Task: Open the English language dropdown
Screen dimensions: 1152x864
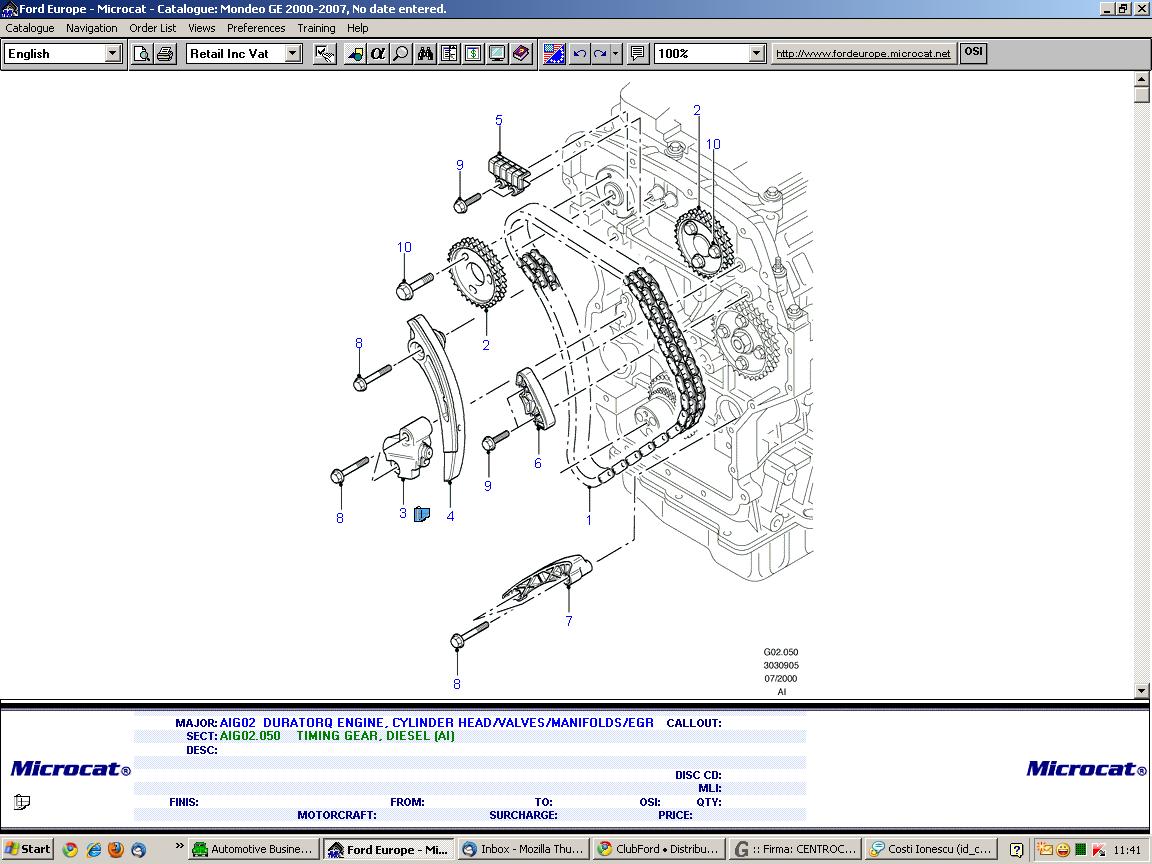Action: (x=113, y=54)
